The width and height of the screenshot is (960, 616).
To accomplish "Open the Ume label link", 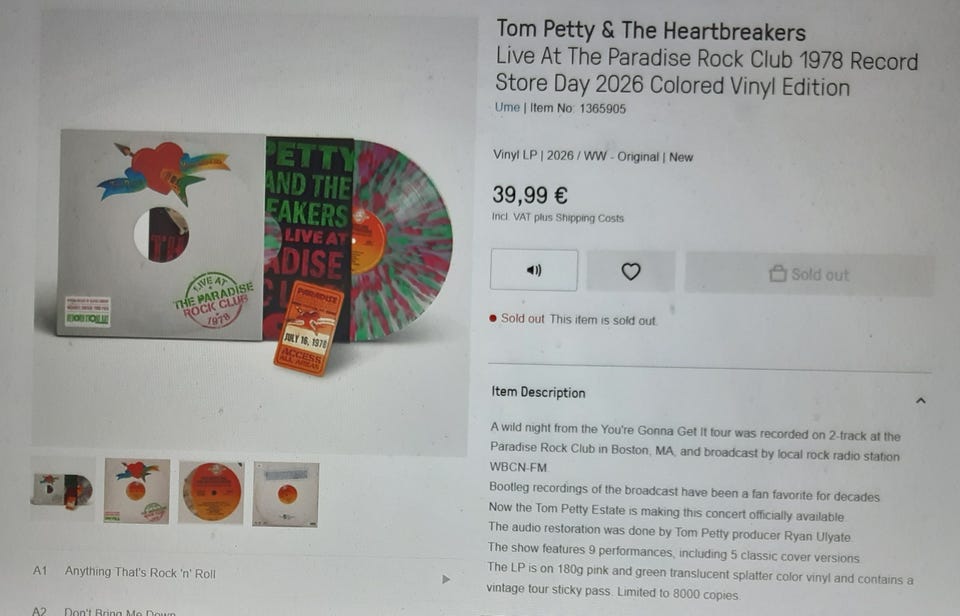I will 507,107.
